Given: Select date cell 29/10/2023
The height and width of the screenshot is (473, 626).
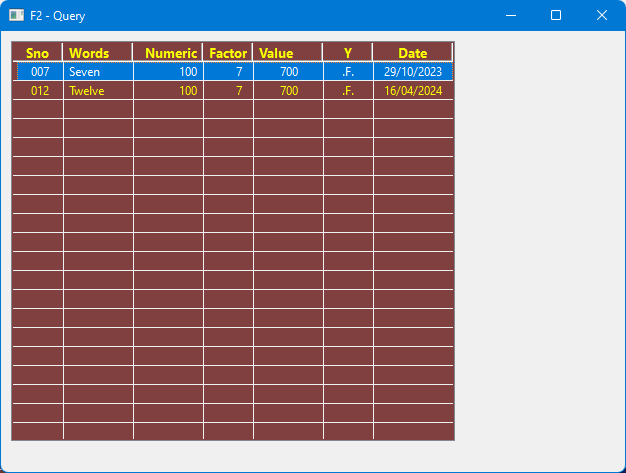Looking at the screenshot, I should [x=412, y=72].
